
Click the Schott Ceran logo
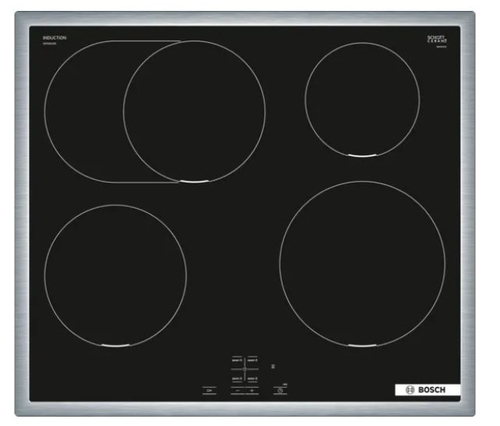tap(437, 39)
